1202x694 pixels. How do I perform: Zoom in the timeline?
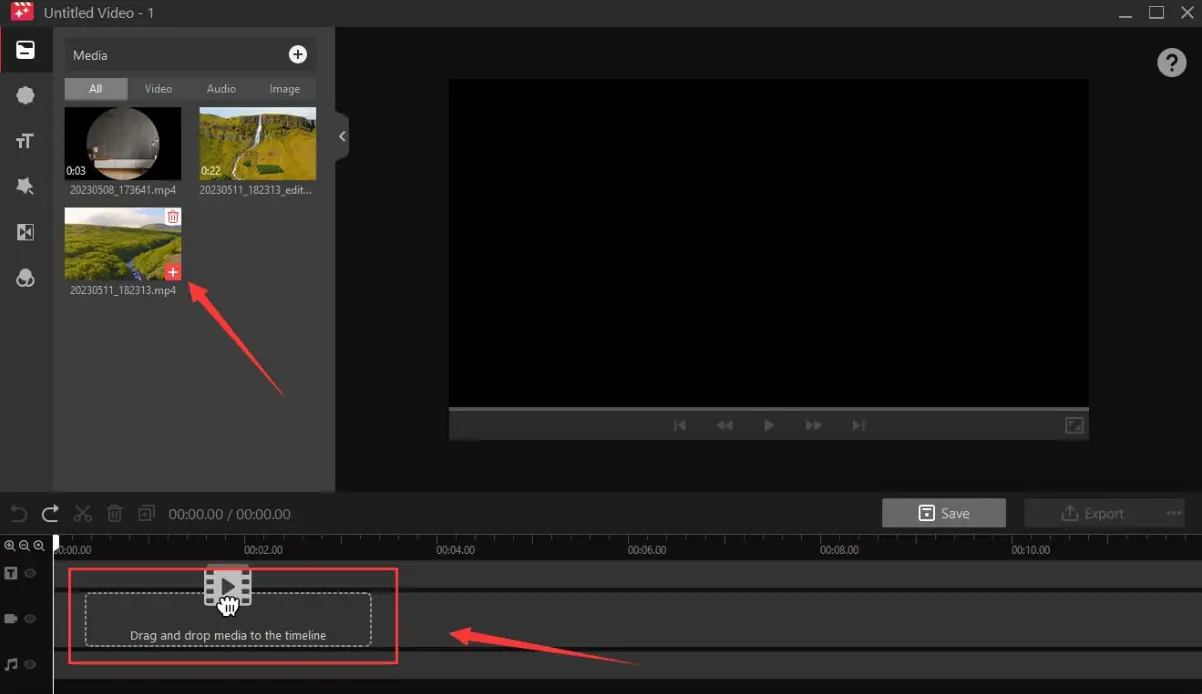[10, 546]
